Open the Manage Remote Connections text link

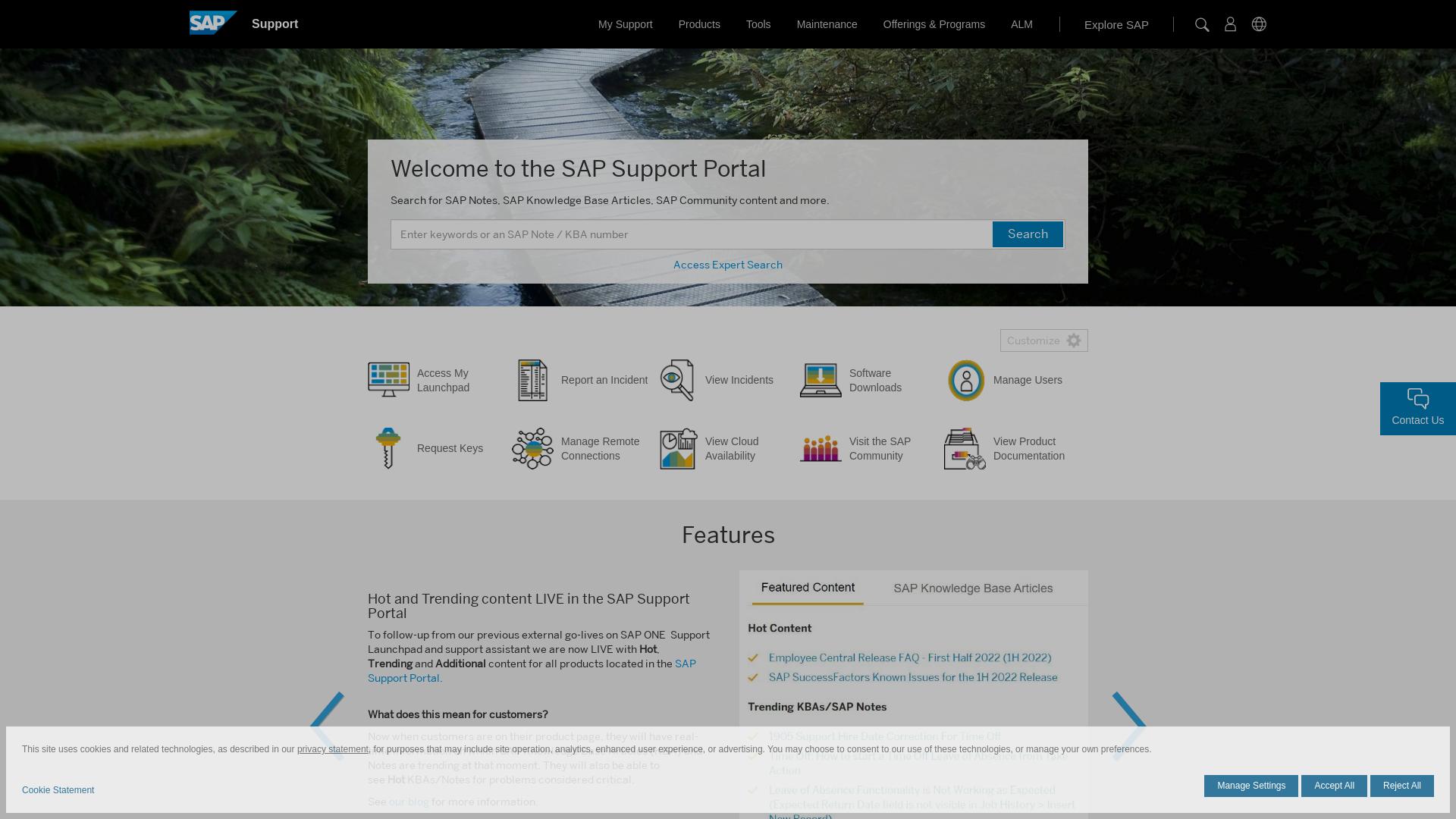click(600, 448)
